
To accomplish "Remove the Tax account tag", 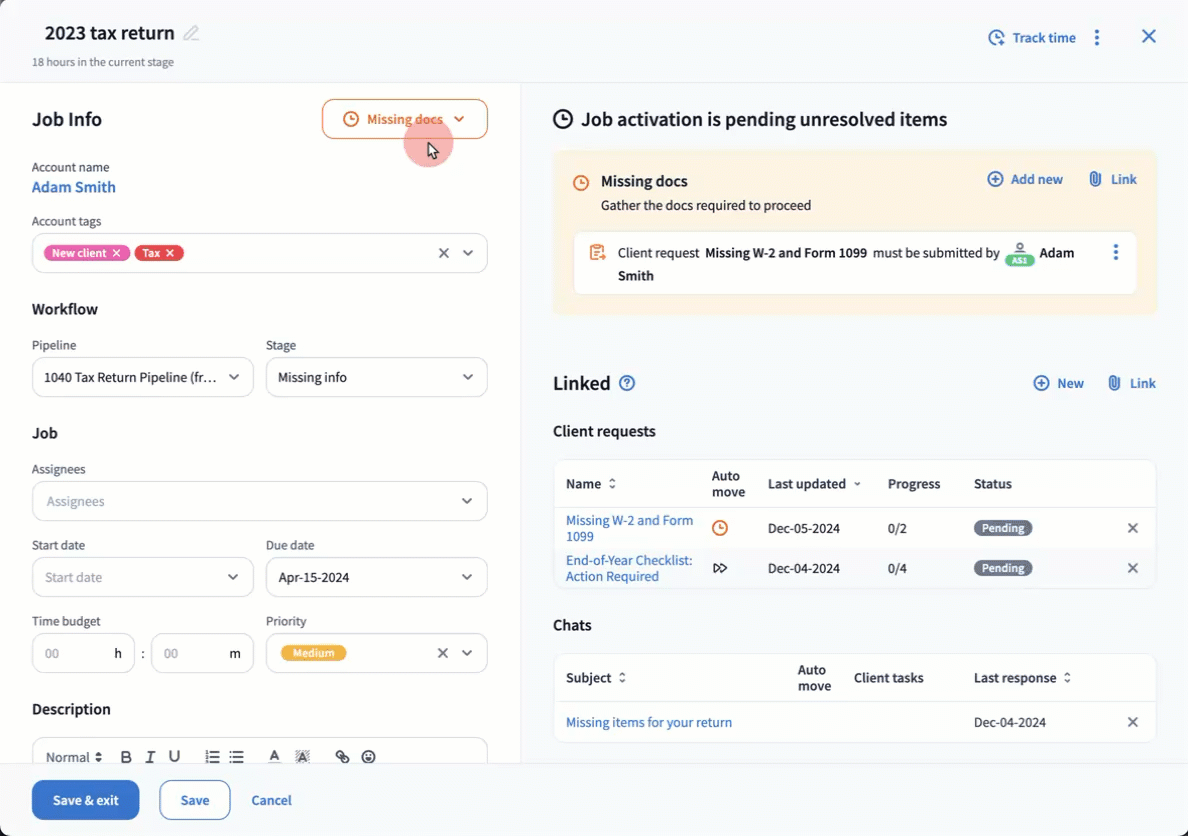I will [x=170, y=253].
